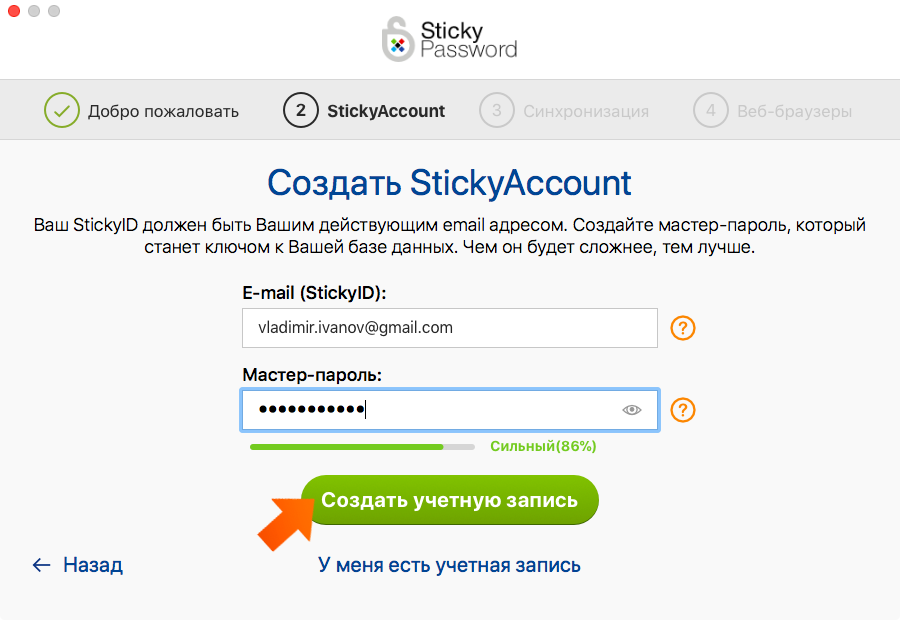The width and height of the screenshot is (900, 620).
Task: Focus the Мастер-пароль input field
Action: (449, 410)
